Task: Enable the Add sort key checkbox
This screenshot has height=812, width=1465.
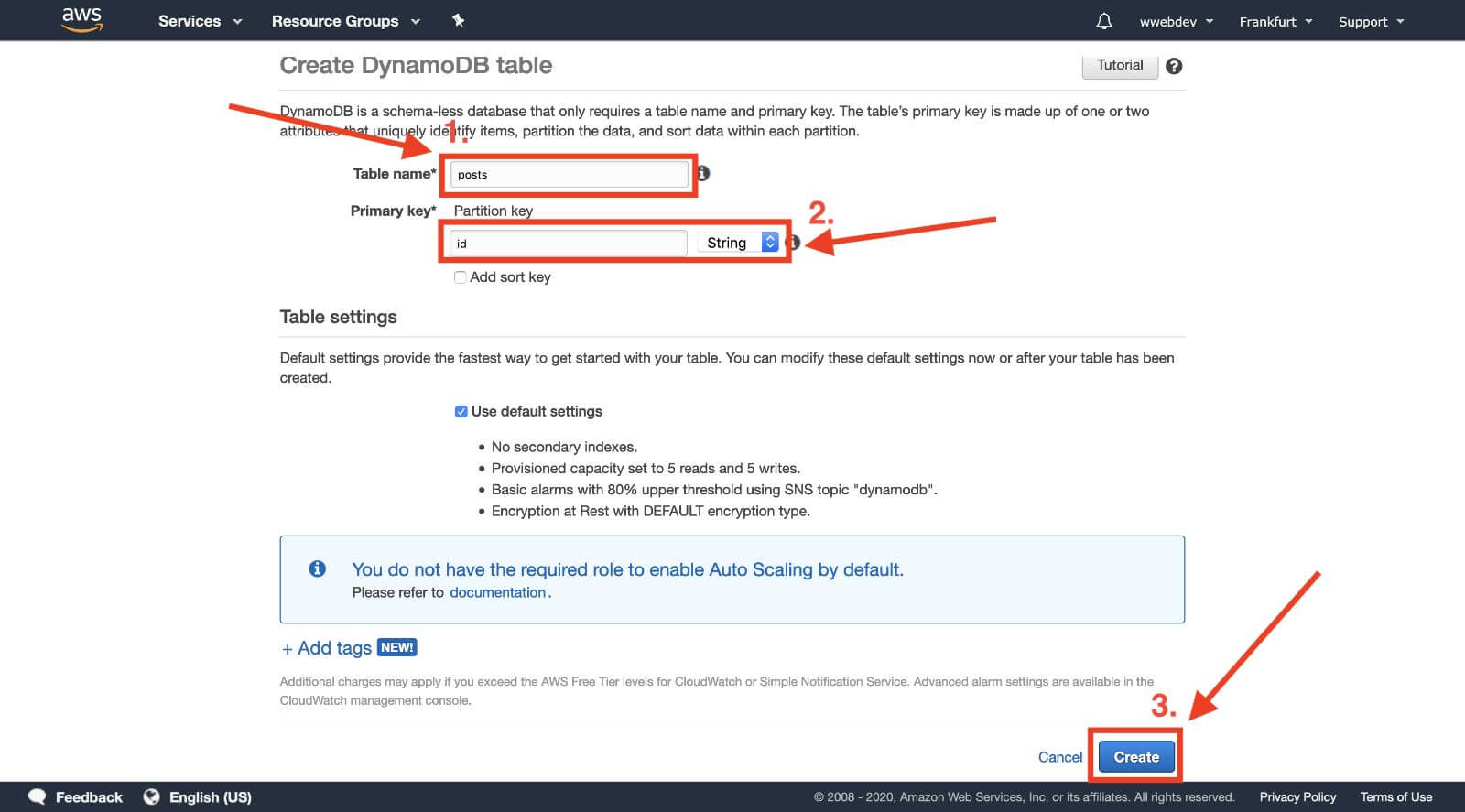Action: pos(461,277)
